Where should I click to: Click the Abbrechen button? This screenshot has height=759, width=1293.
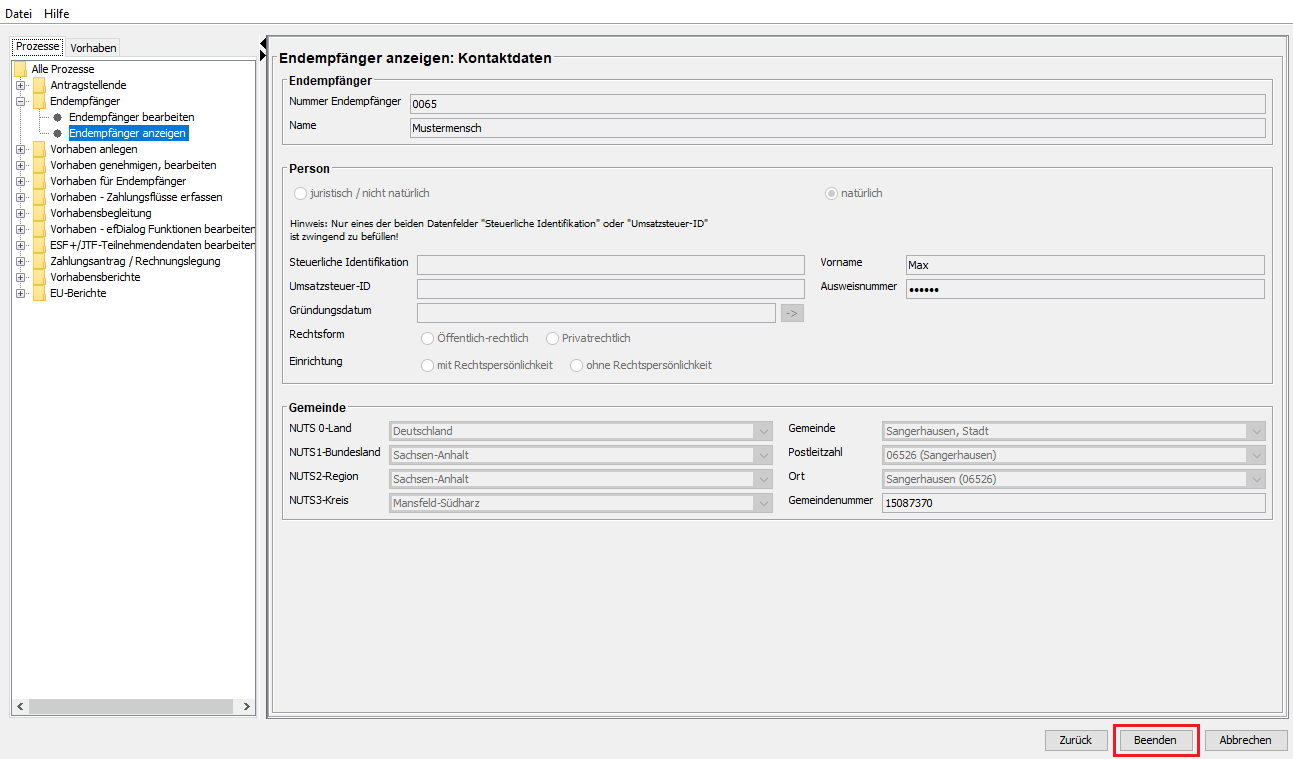(x=1245, y=741)
